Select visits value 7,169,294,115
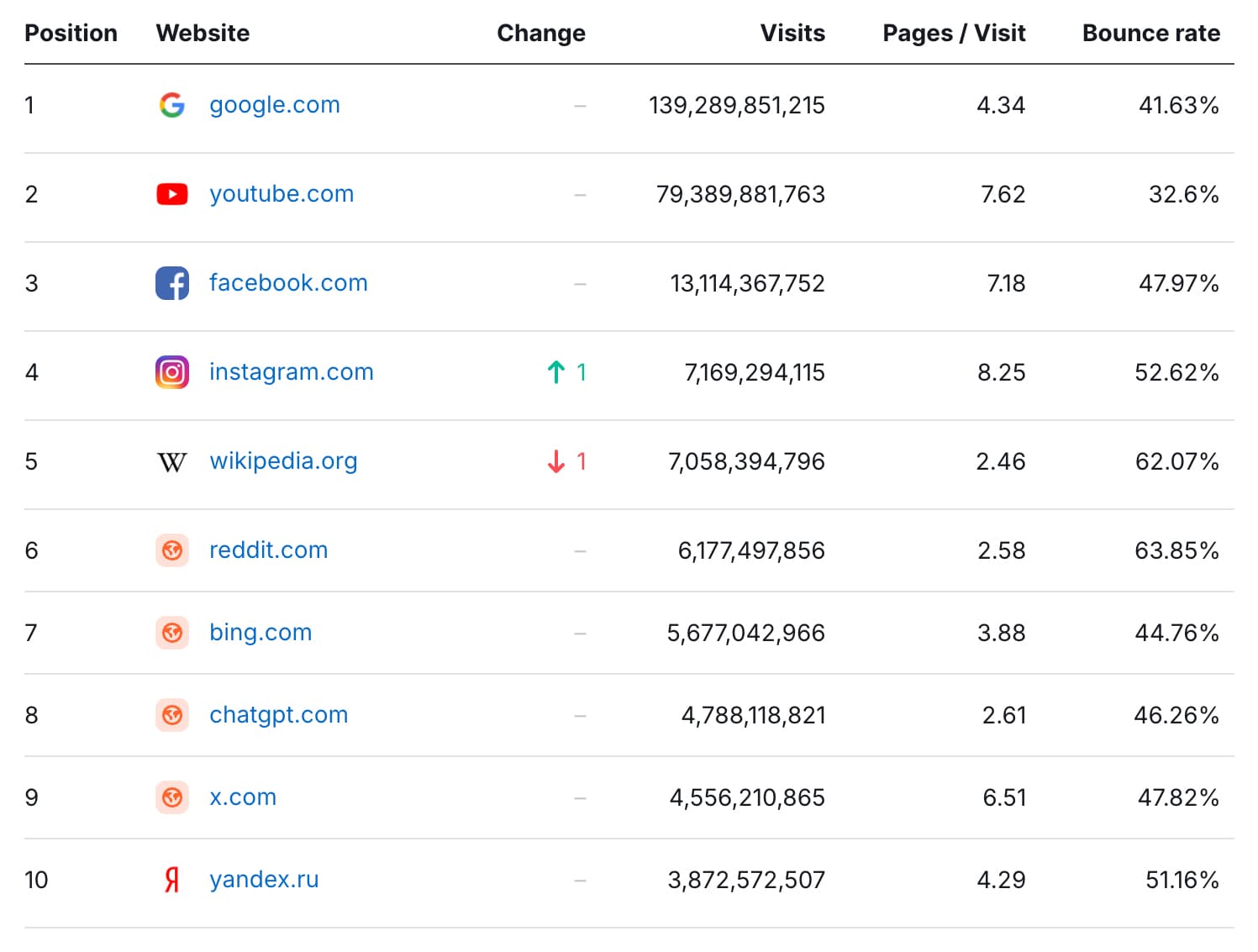The width and height of the screenshot is (1258, 952). [755, 372]
